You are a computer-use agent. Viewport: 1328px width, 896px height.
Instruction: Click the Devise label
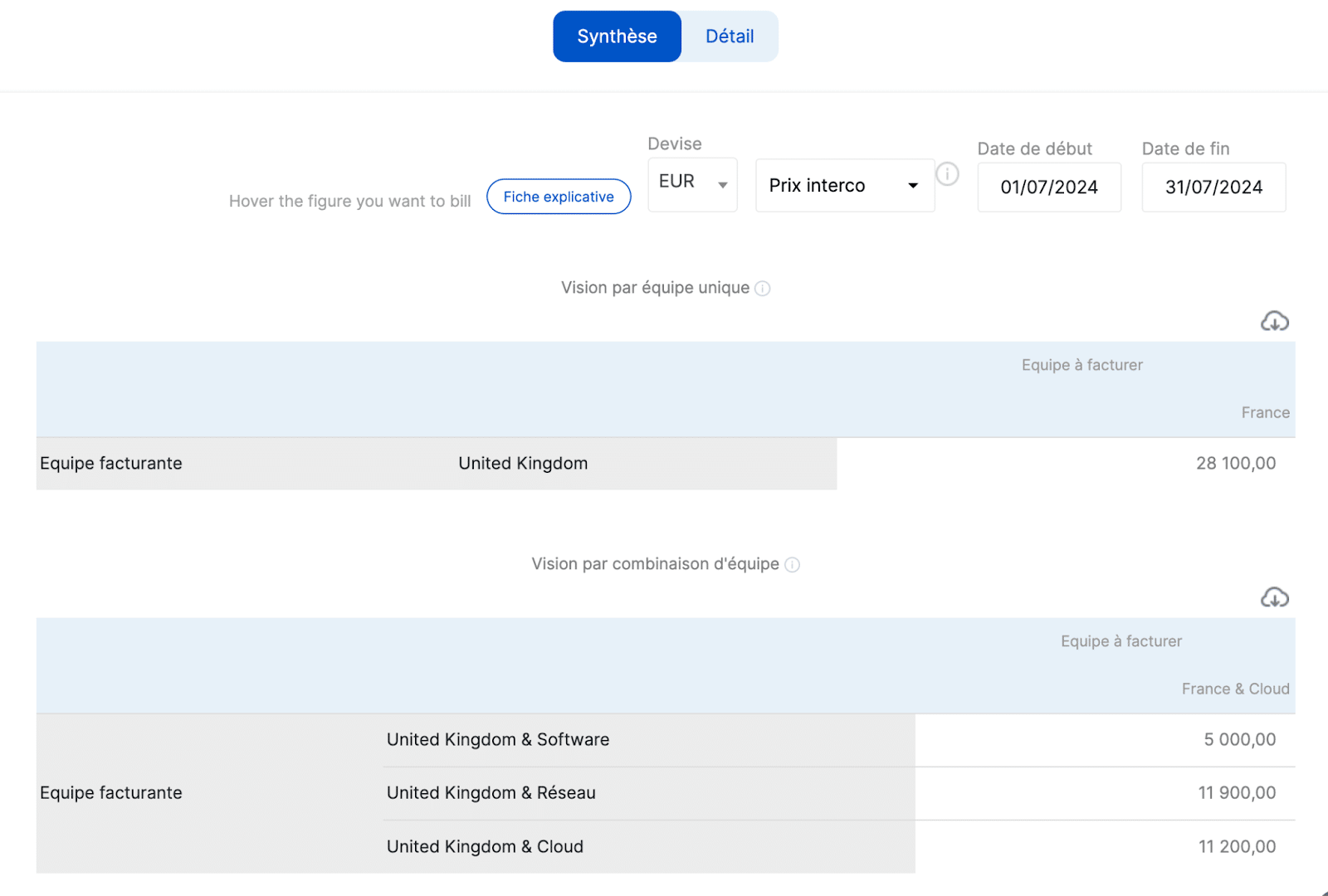click(675, 144)
